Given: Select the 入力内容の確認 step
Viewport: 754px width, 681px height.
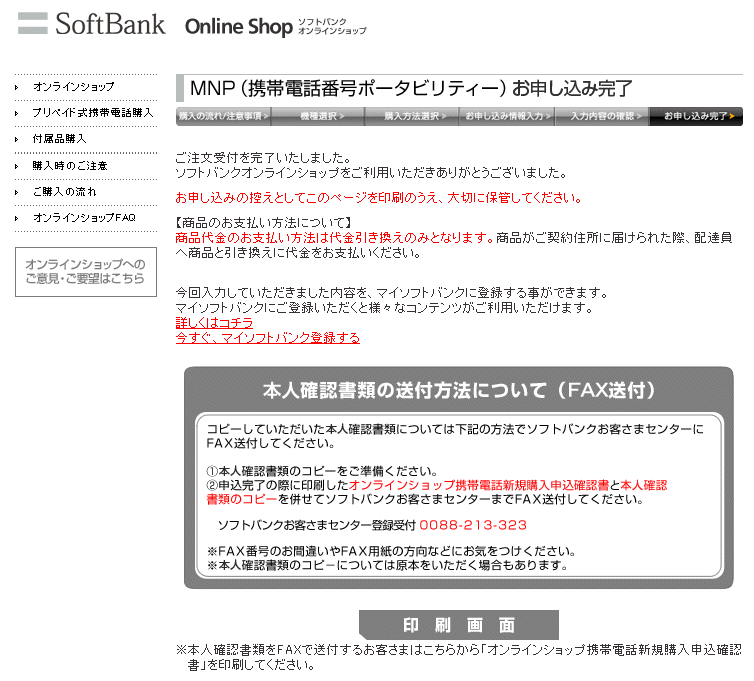Looking at the screenshot, I should [602, 116].
